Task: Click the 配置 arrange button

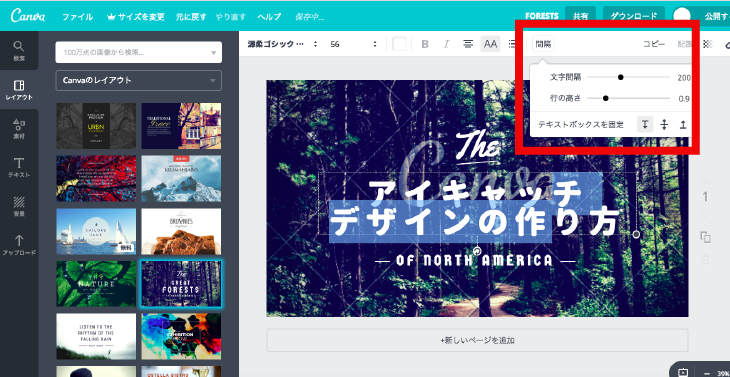Action: (x=685, y=44)
